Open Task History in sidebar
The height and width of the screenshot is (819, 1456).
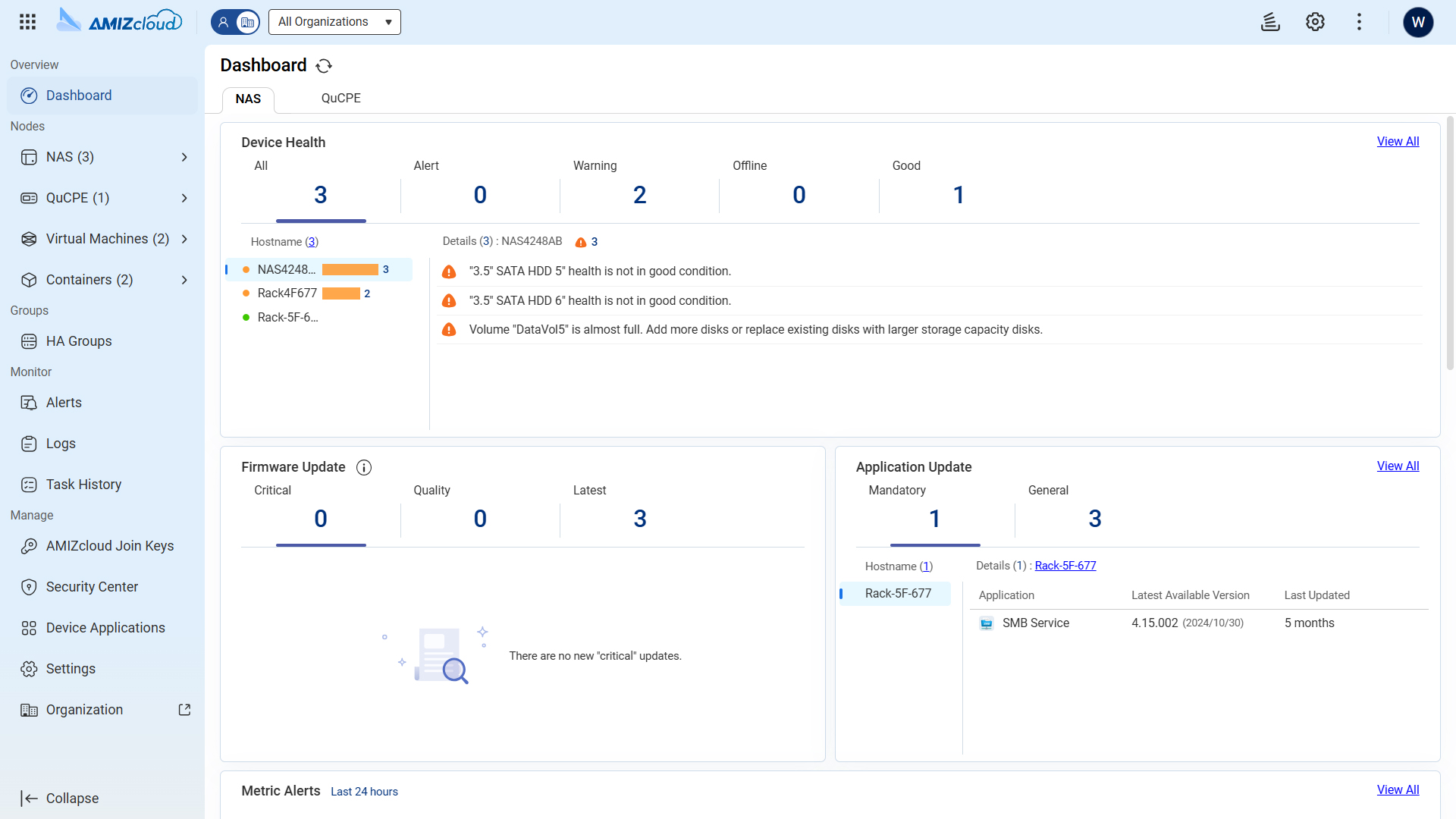[83, 485]
